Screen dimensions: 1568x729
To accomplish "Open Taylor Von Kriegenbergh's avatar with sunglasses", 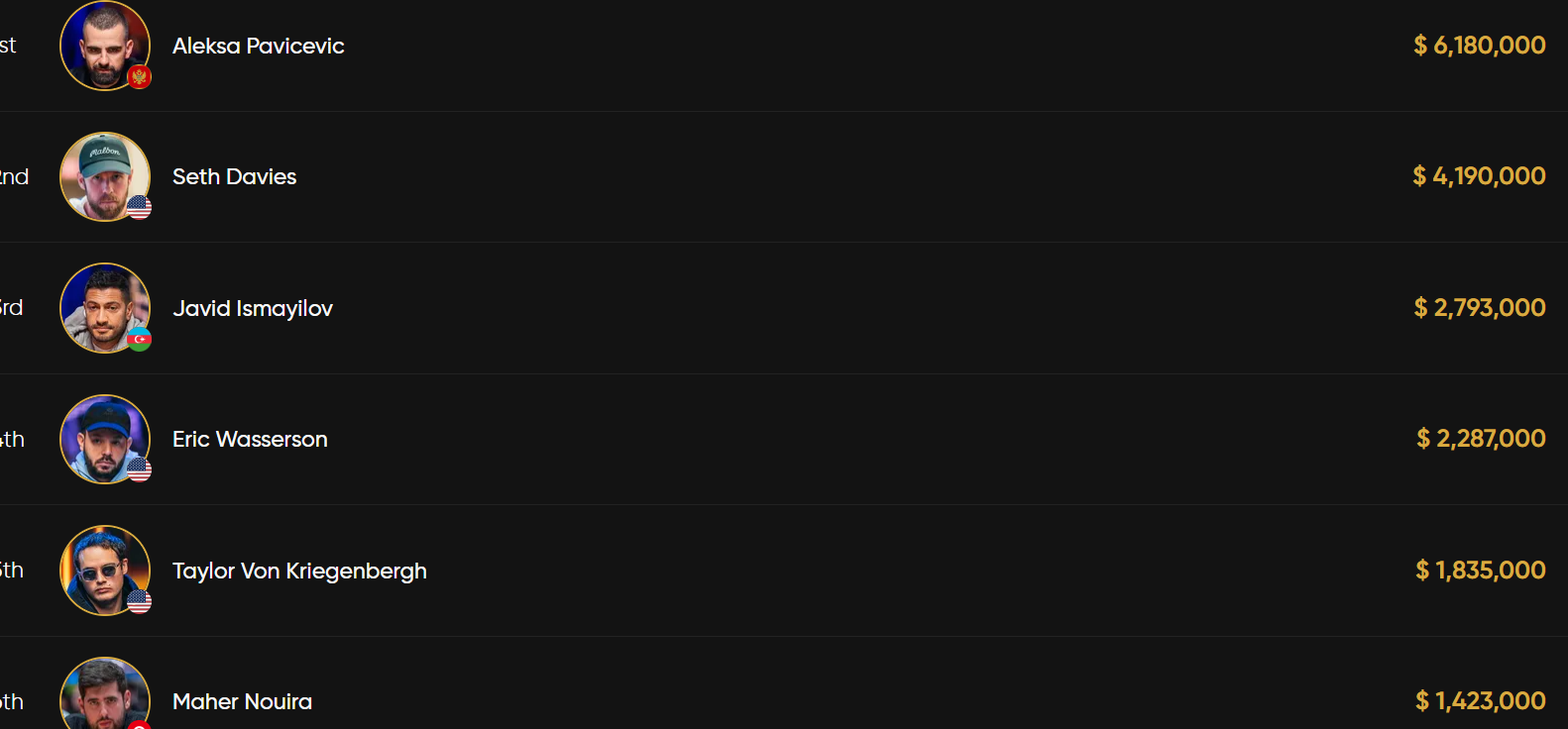I will (103, 570).
